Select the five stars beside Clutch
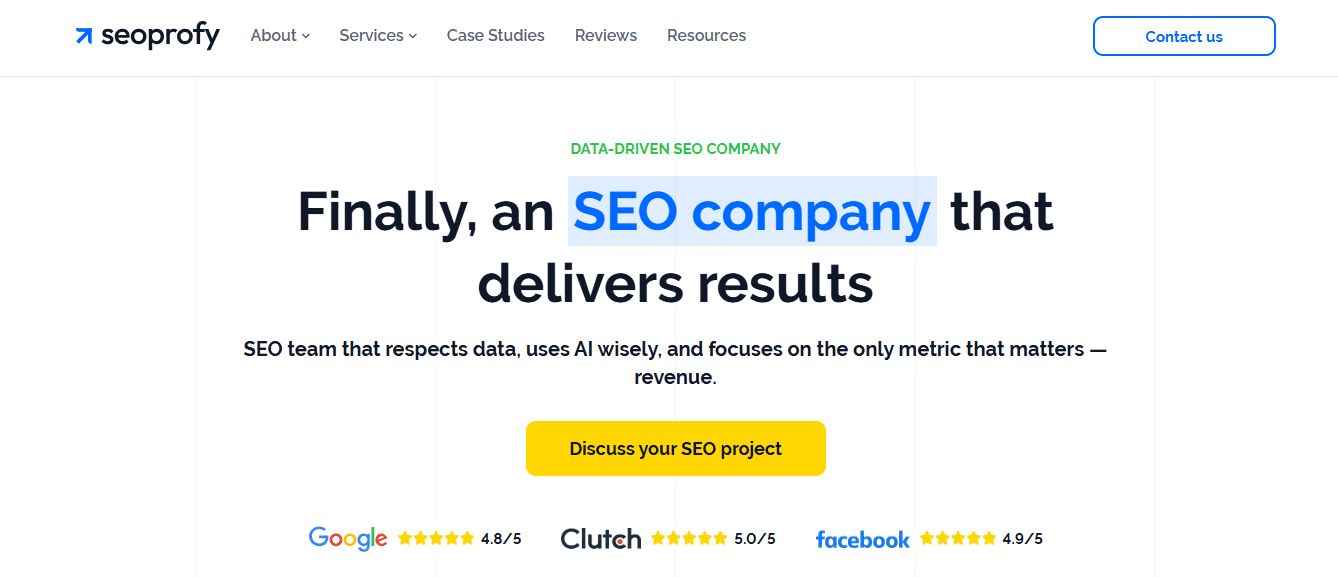This screenshot has height=577, width=1338. tap(688, 537)
